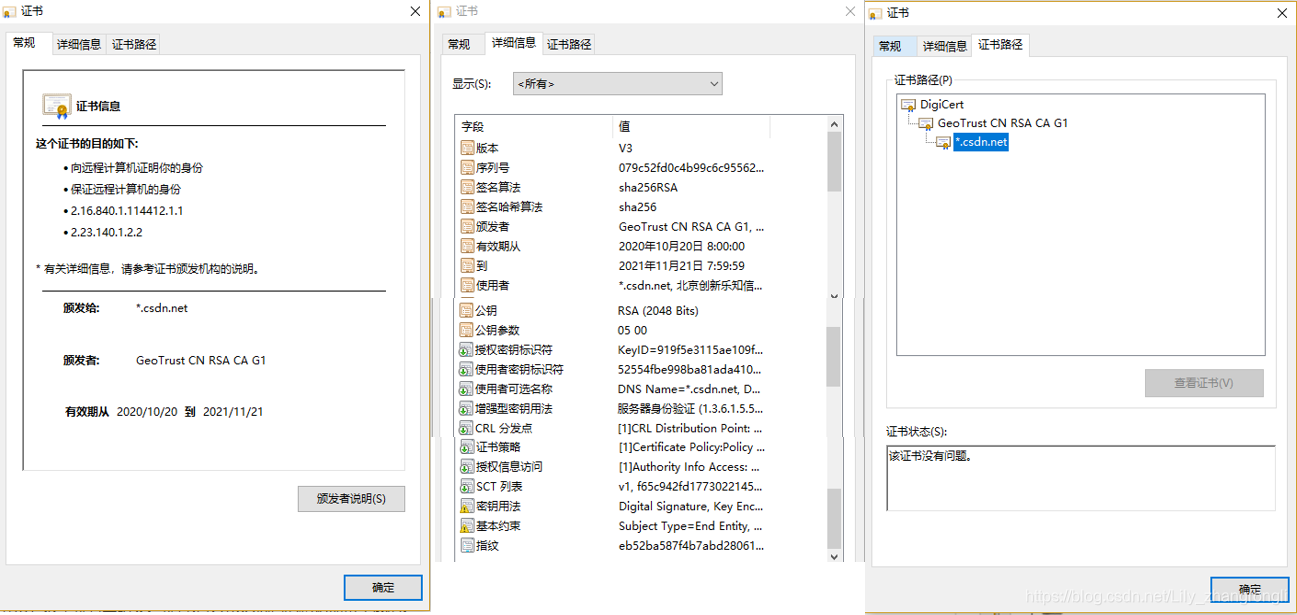Close the left certificate window
Image resolution: width=1297 pixels, height=615 pixels.
click(416, 11)
